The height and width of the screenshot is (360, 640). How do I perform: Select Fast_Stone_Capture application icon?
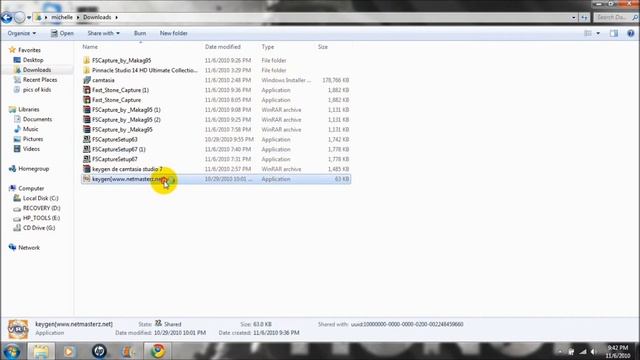pos(87,100)
